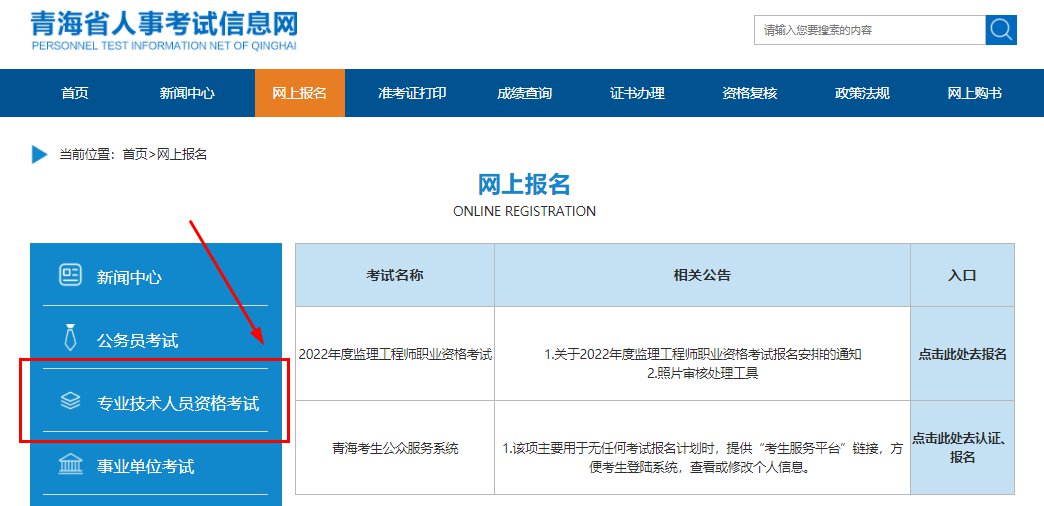Click the 考试名称 column header

(395, 275)
